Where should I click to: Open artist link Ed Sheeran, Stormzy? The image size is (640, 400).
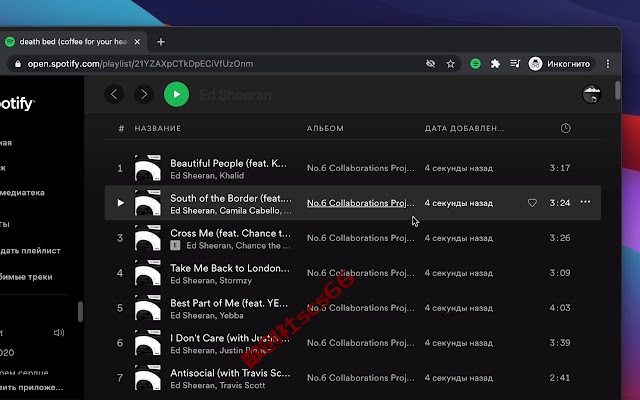pyautogui.click(x=211, y=280)
